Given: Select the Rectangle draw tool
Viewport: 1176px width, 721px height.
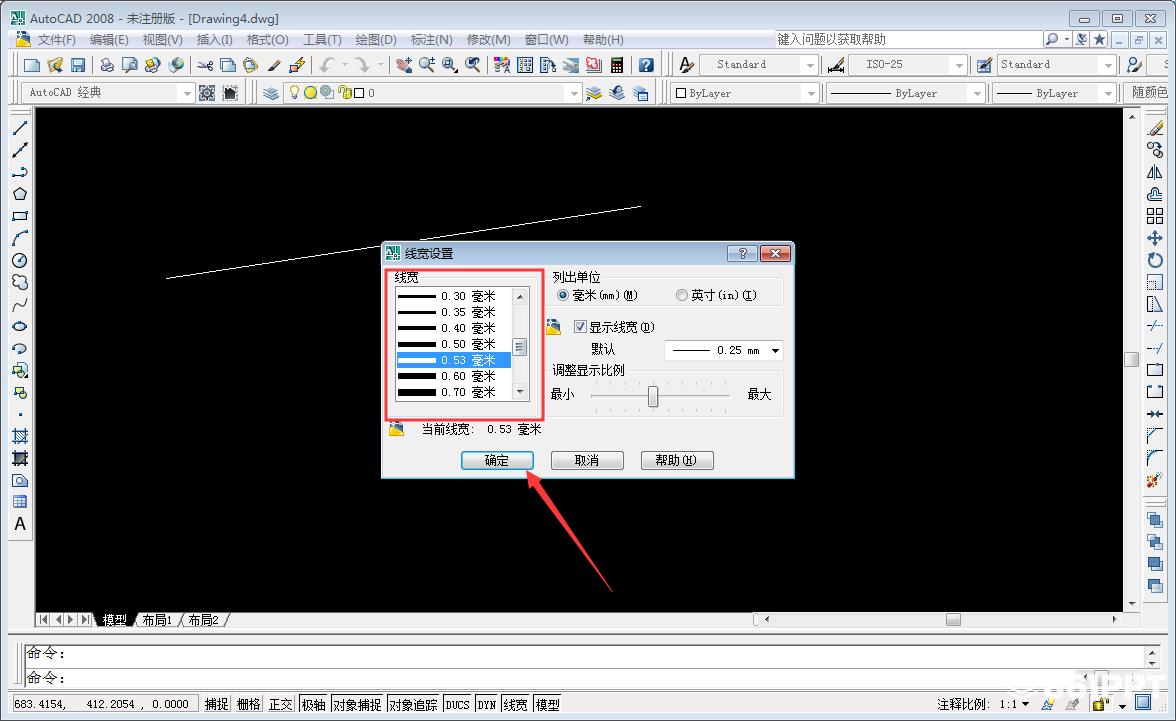Looking at the screenshot, I should click(x=20, y=216).
